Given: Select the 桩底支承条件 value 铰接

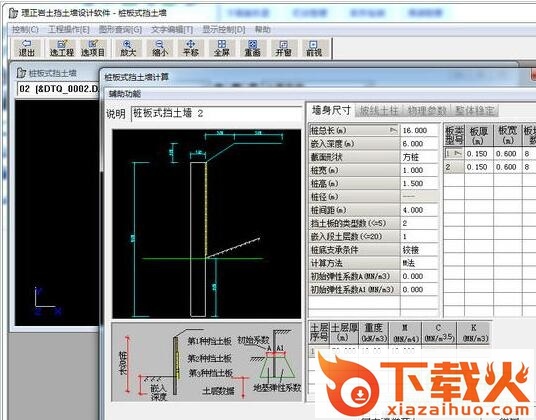Looking at the screenshot, I should [x=419, y=250].
